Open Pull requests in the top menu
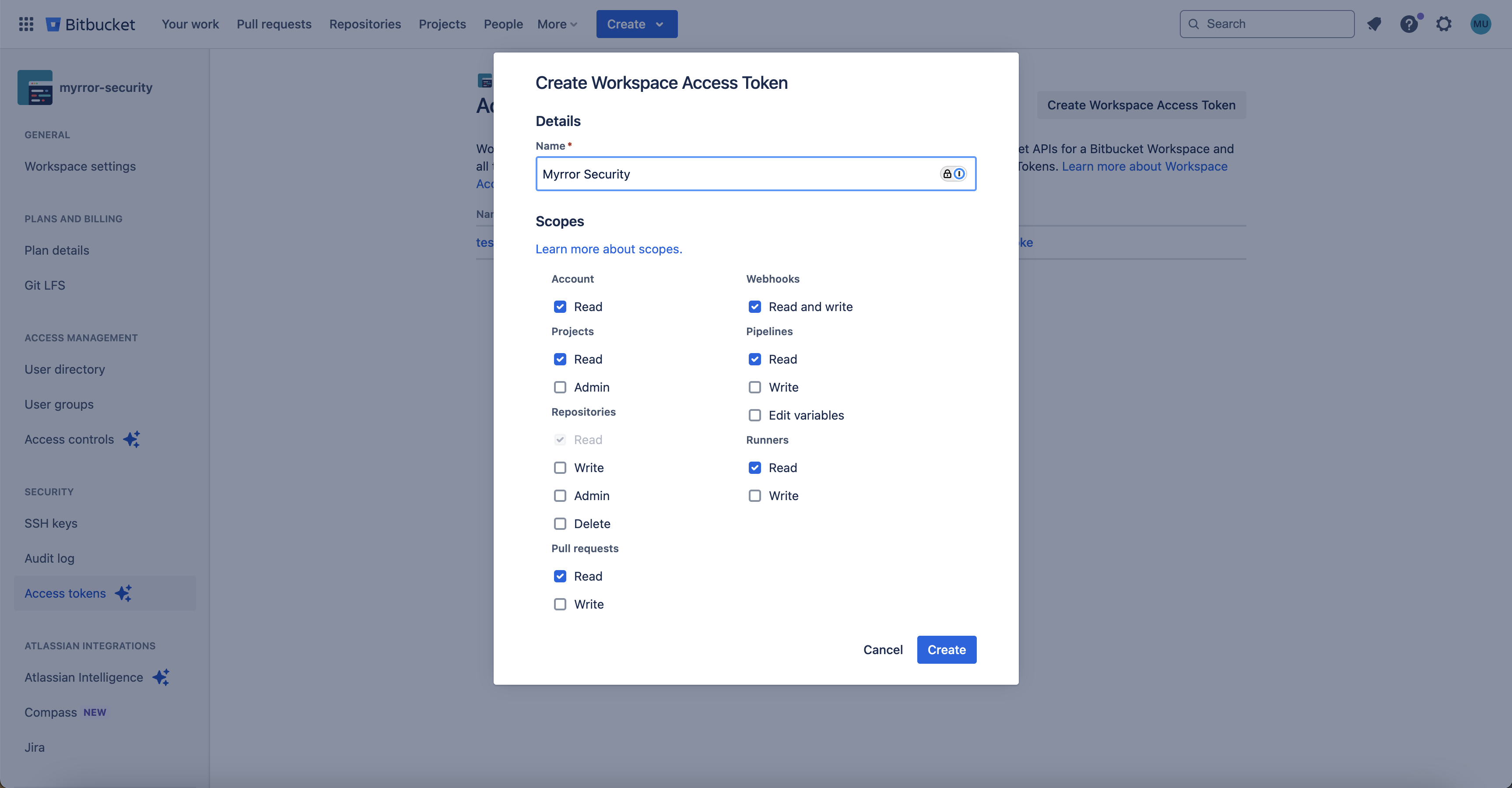Image resolution: width=1512 pixels, height=788 pixels. [274, 24]
